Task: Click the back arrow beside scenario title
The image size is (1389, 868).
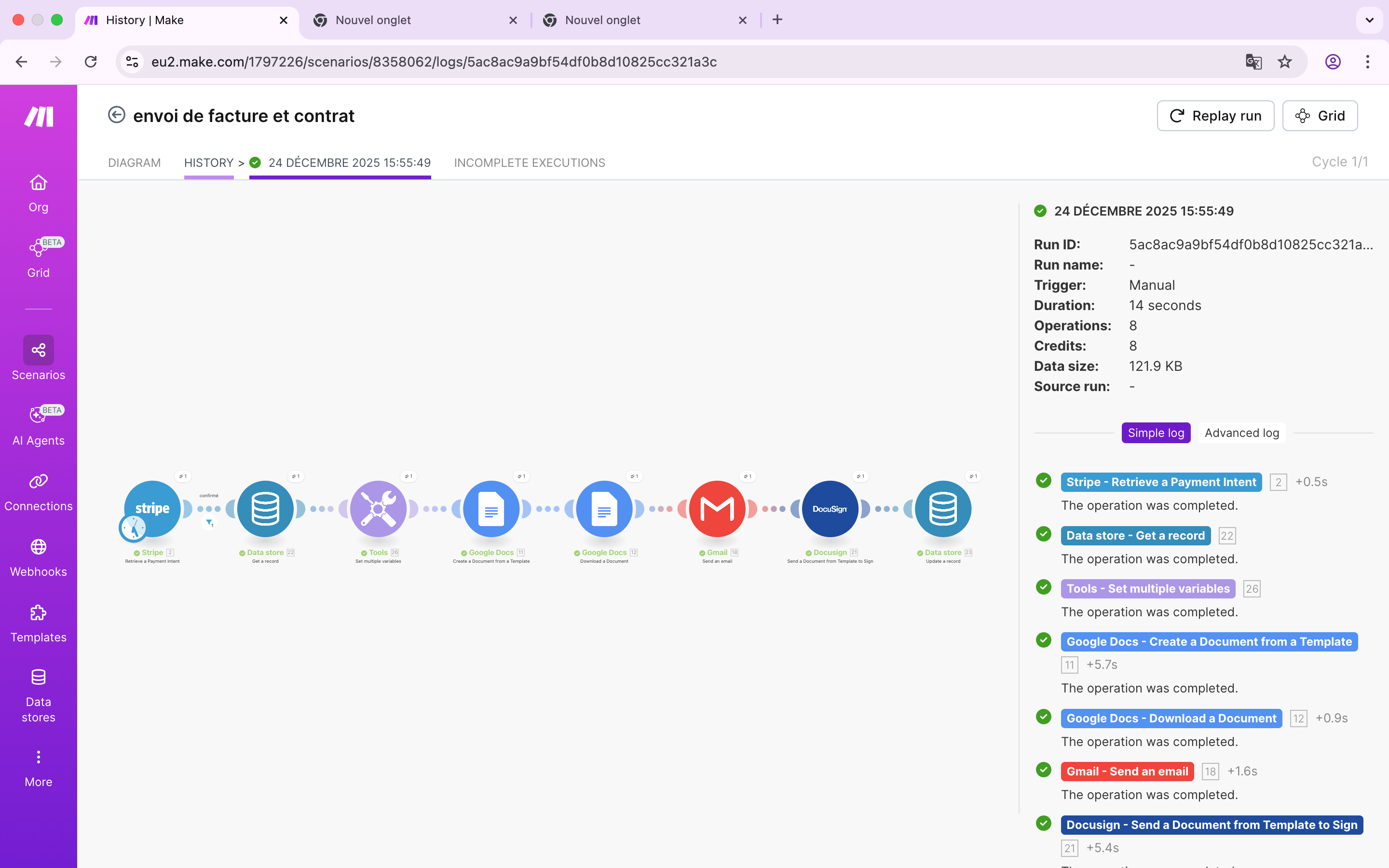Action: [117, 115]
